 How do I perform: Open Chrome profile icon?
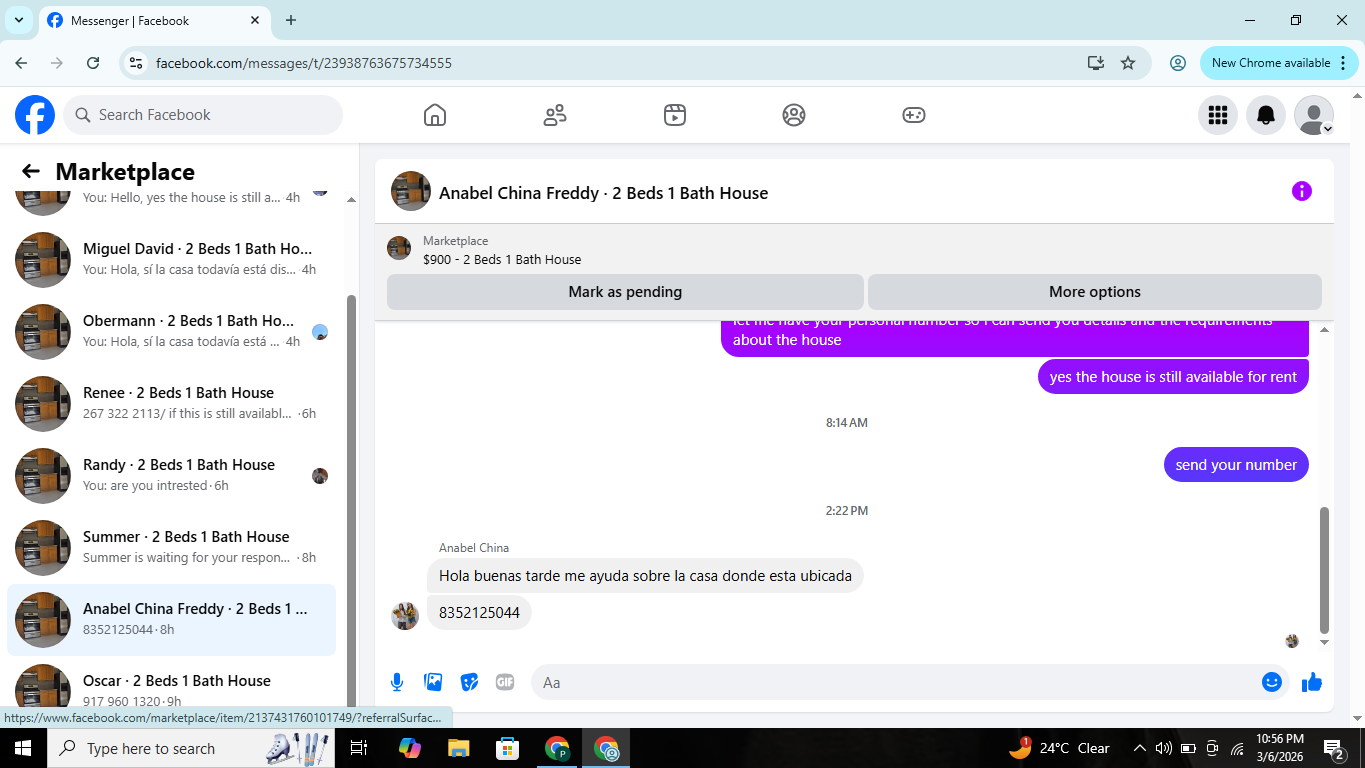point(1178,63)
